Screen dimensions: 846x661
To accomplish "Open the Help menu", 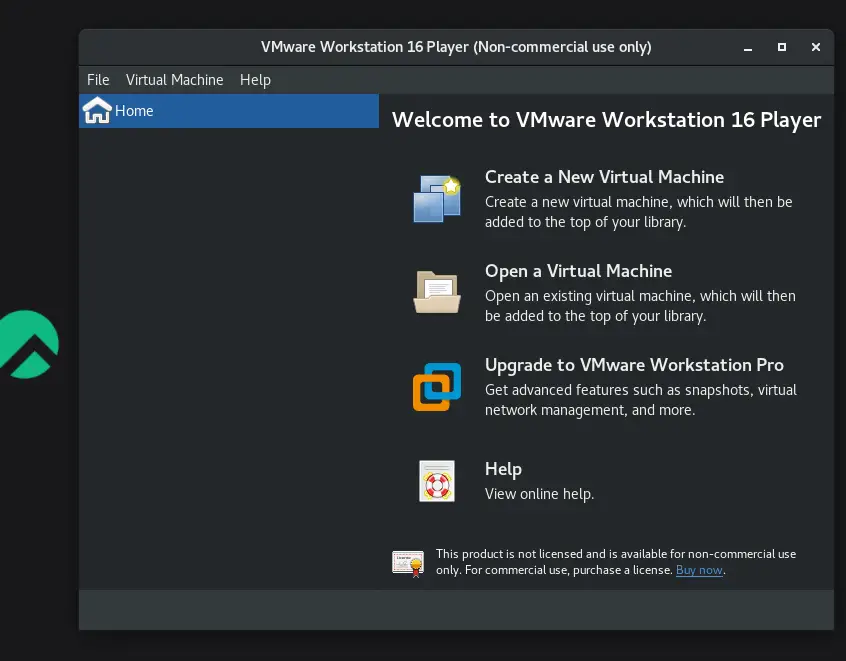I will click(255, 80).
